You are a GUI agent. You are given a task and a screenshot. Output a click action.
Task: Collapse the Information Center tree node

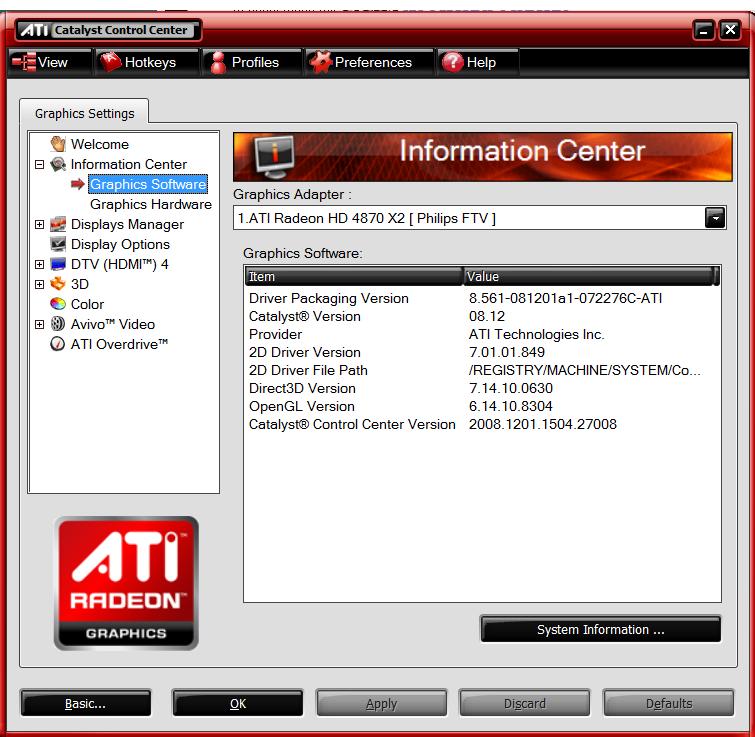point(39,165)
